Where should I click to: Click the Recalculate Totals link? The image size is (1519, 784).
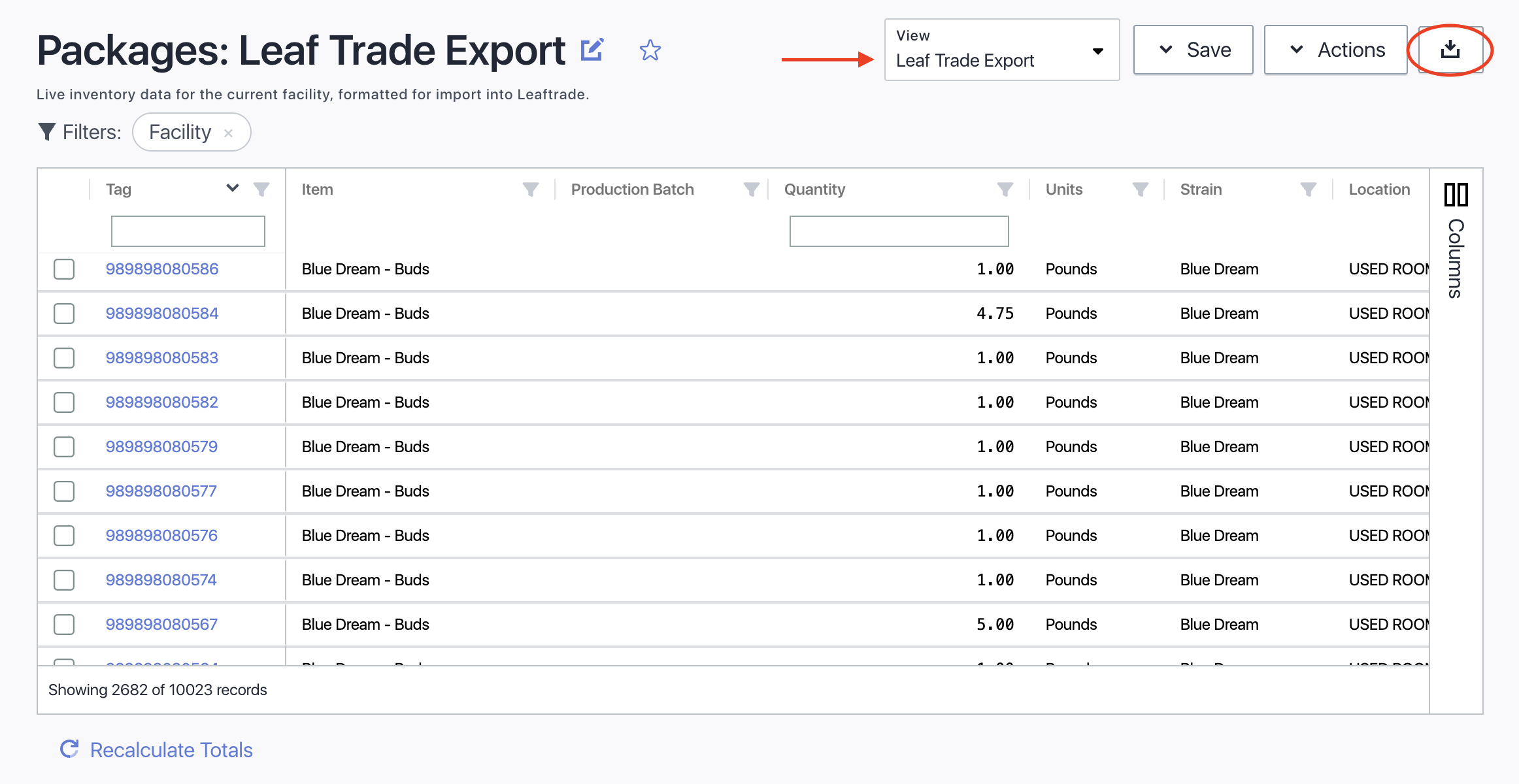(171, 750)
